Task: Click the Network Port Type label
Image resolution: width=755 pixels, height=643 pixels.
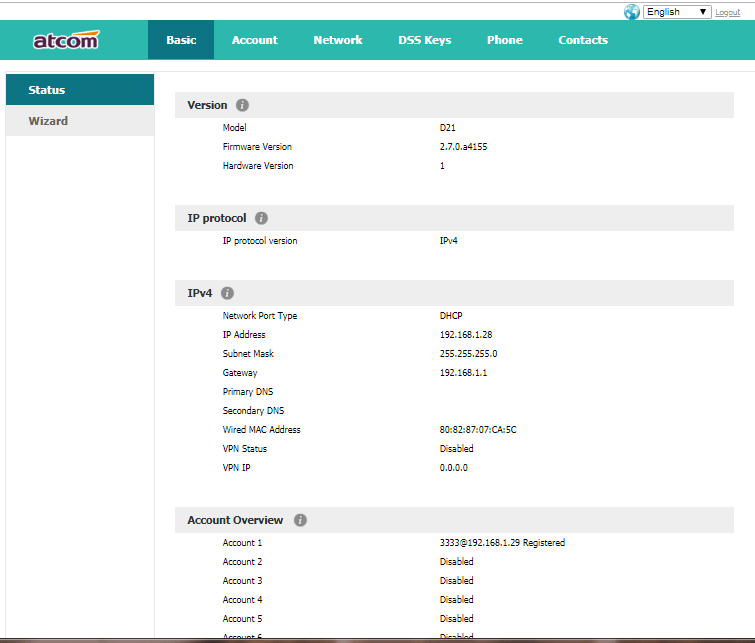Action: 260,315
